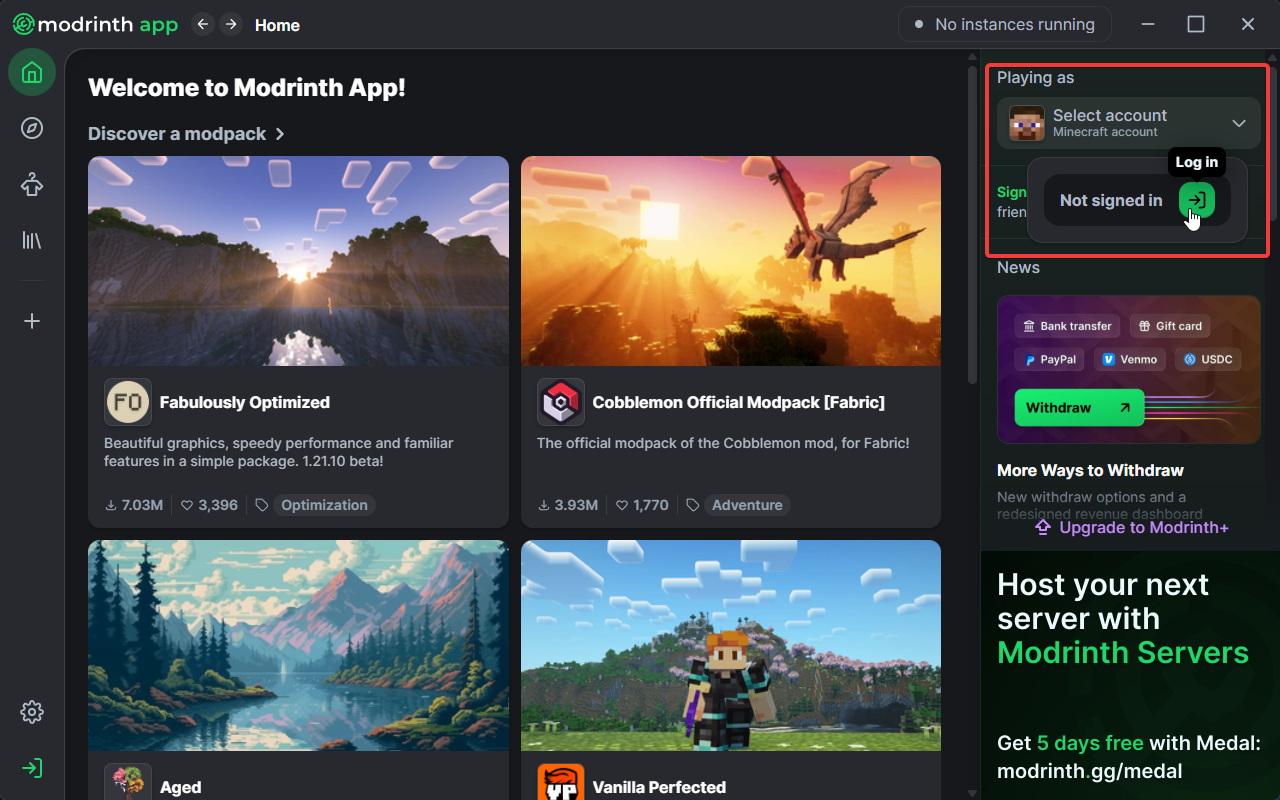Viewport: 1280px width, 800px height.
Task: Click the Gift card chip
Action: [x=1169, y=326]
